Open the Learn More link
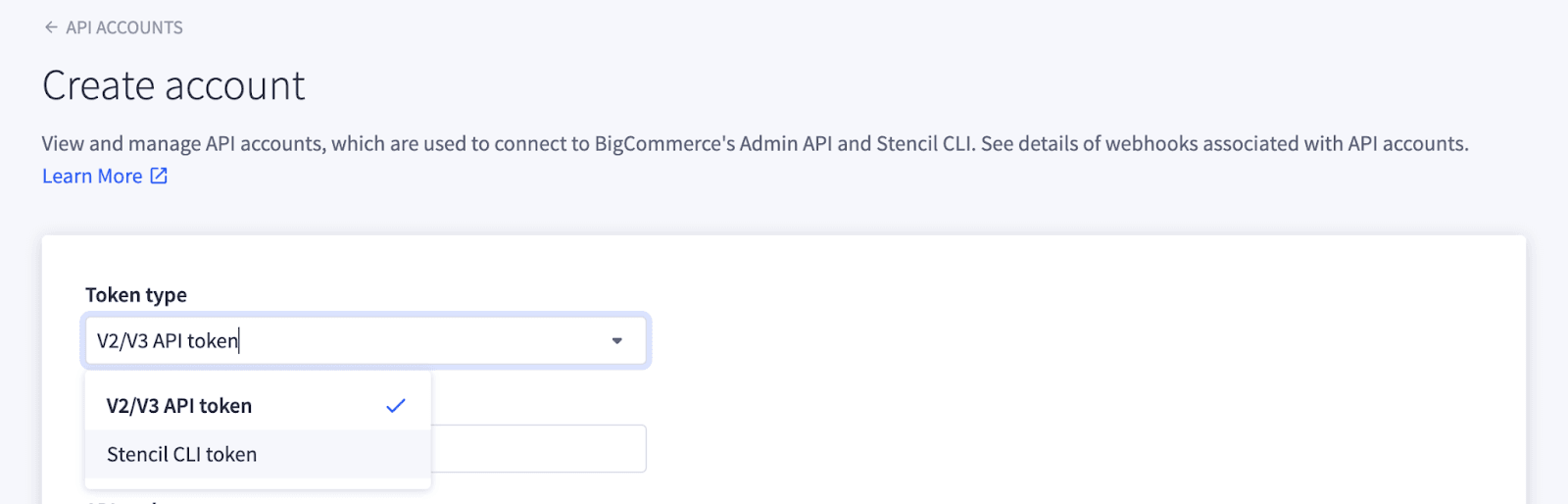 pos(92,176)
